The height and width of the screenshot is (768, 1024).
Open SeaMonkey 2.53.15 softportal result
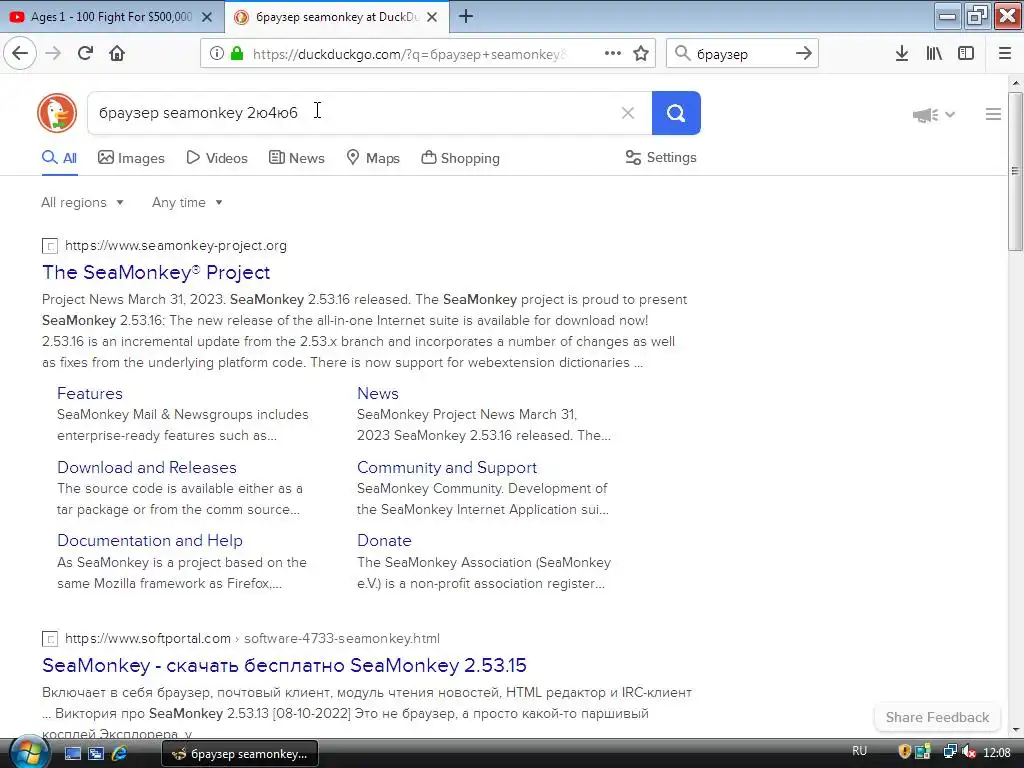point(284,665)
